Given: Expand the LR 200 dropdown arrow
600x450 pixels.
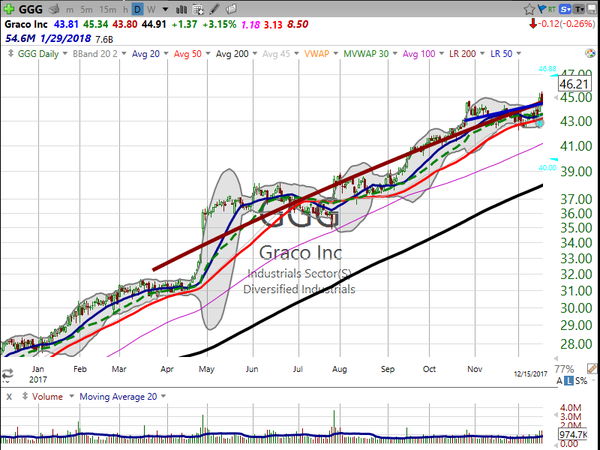Looking at the screenshot, I should 482,54.
